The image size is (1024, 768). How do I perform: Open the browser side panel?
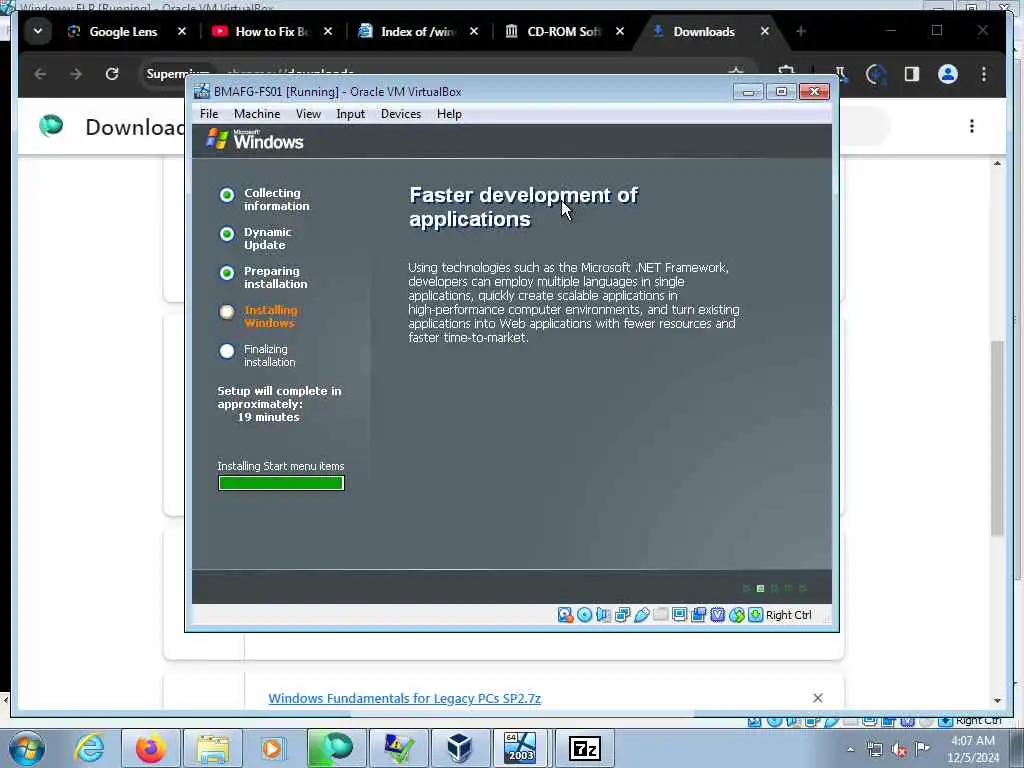(x=912, y=74)
